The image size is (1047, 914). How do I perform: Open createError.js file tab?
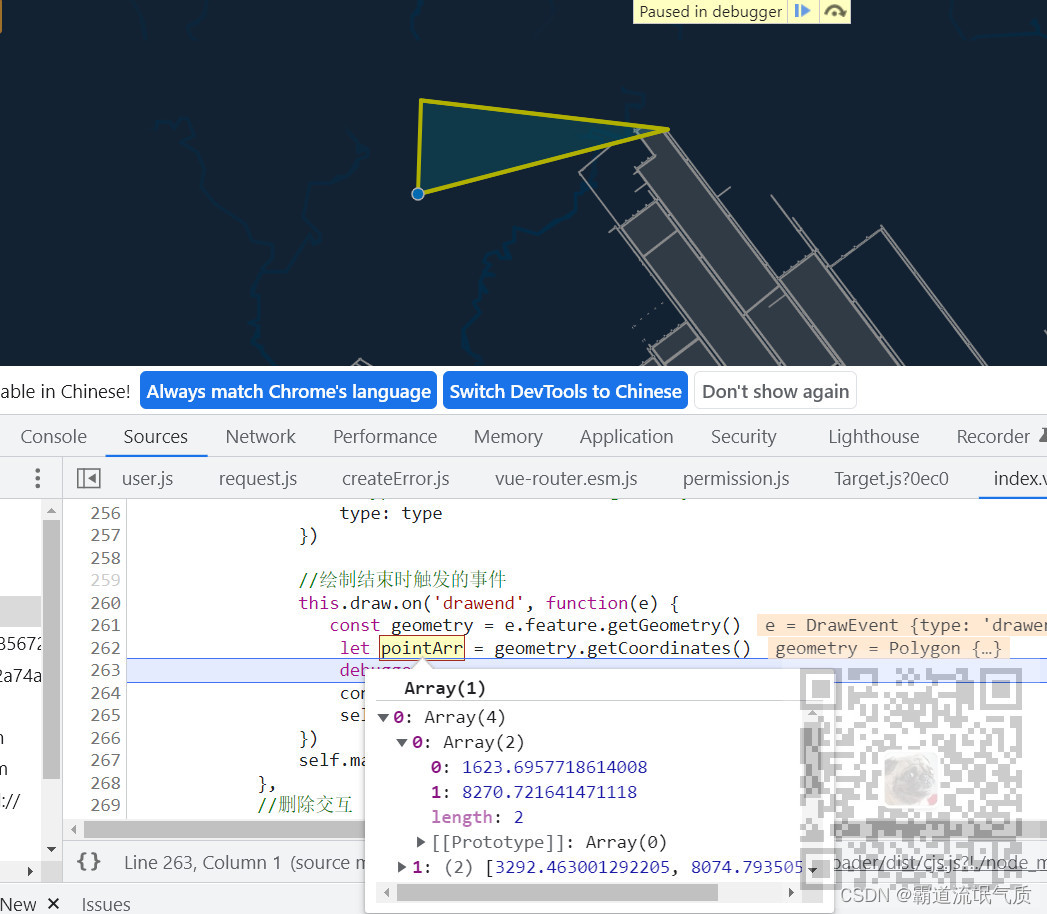click(395, 479)
